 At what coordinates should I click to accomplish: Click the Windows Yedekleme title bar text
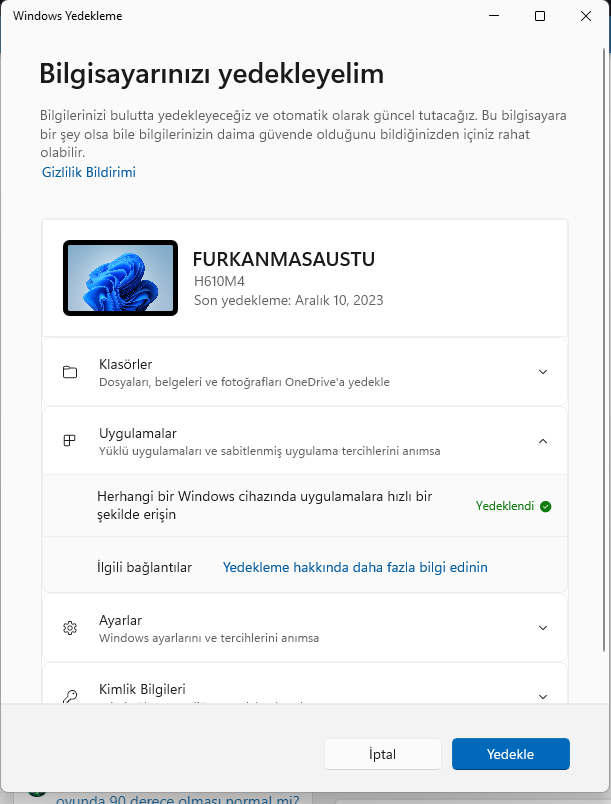68,16
